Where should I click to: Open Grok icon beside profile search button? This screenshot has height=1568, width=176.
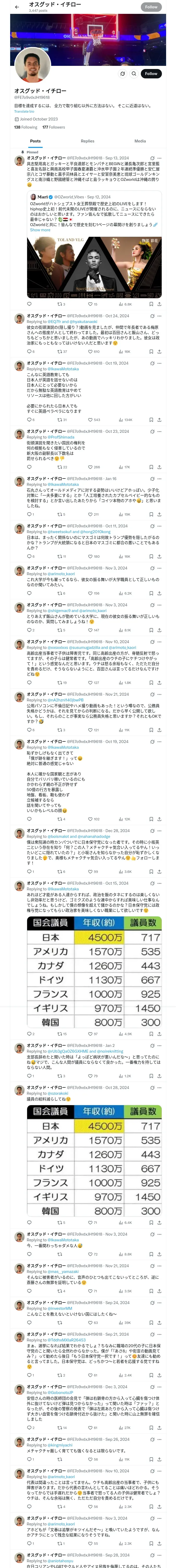point(123,74)
